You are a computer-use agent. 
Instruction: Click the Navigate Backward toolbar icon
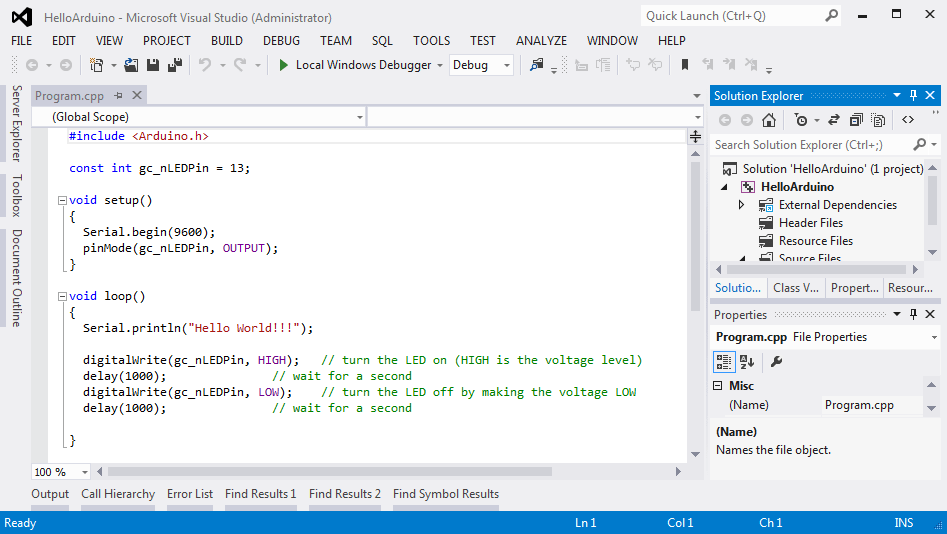coord(32,65)
